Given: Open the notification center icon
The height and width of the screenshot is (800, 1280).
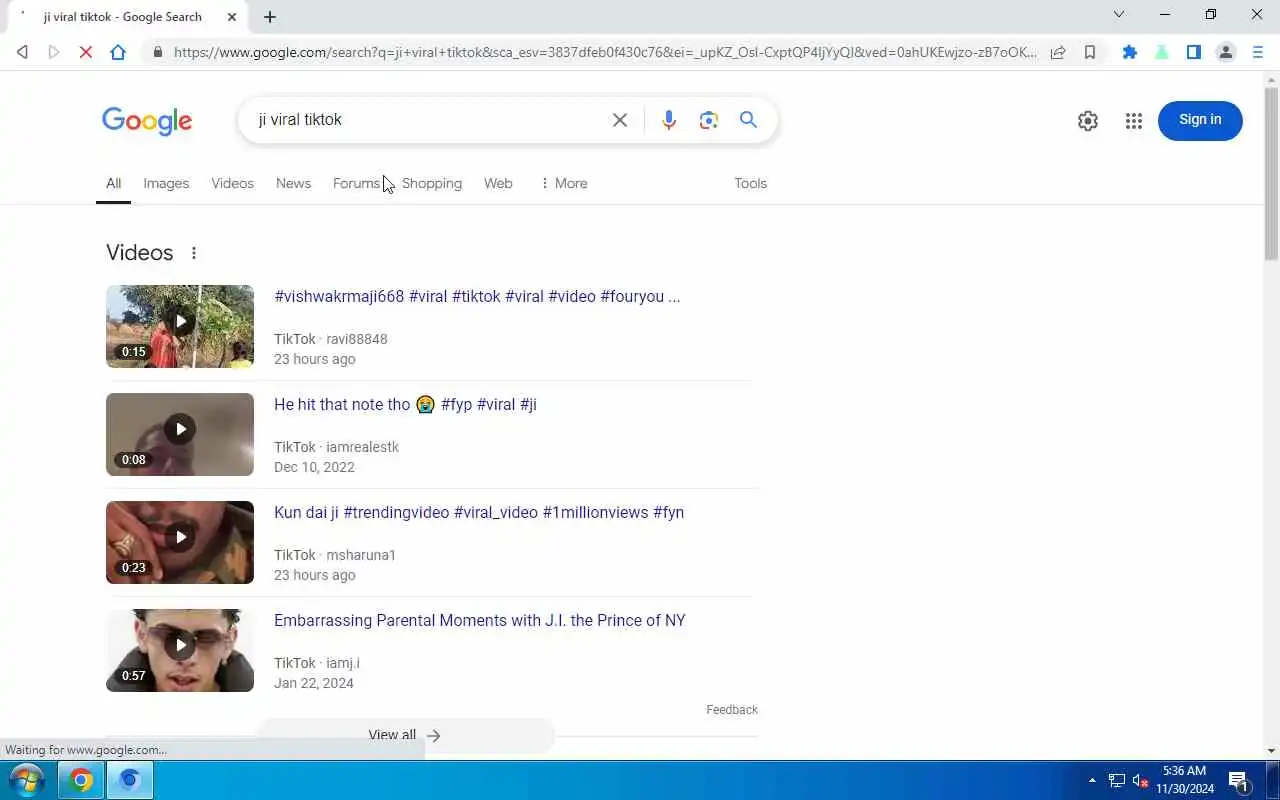Looking at the screenshot, I should (1239, 781).
